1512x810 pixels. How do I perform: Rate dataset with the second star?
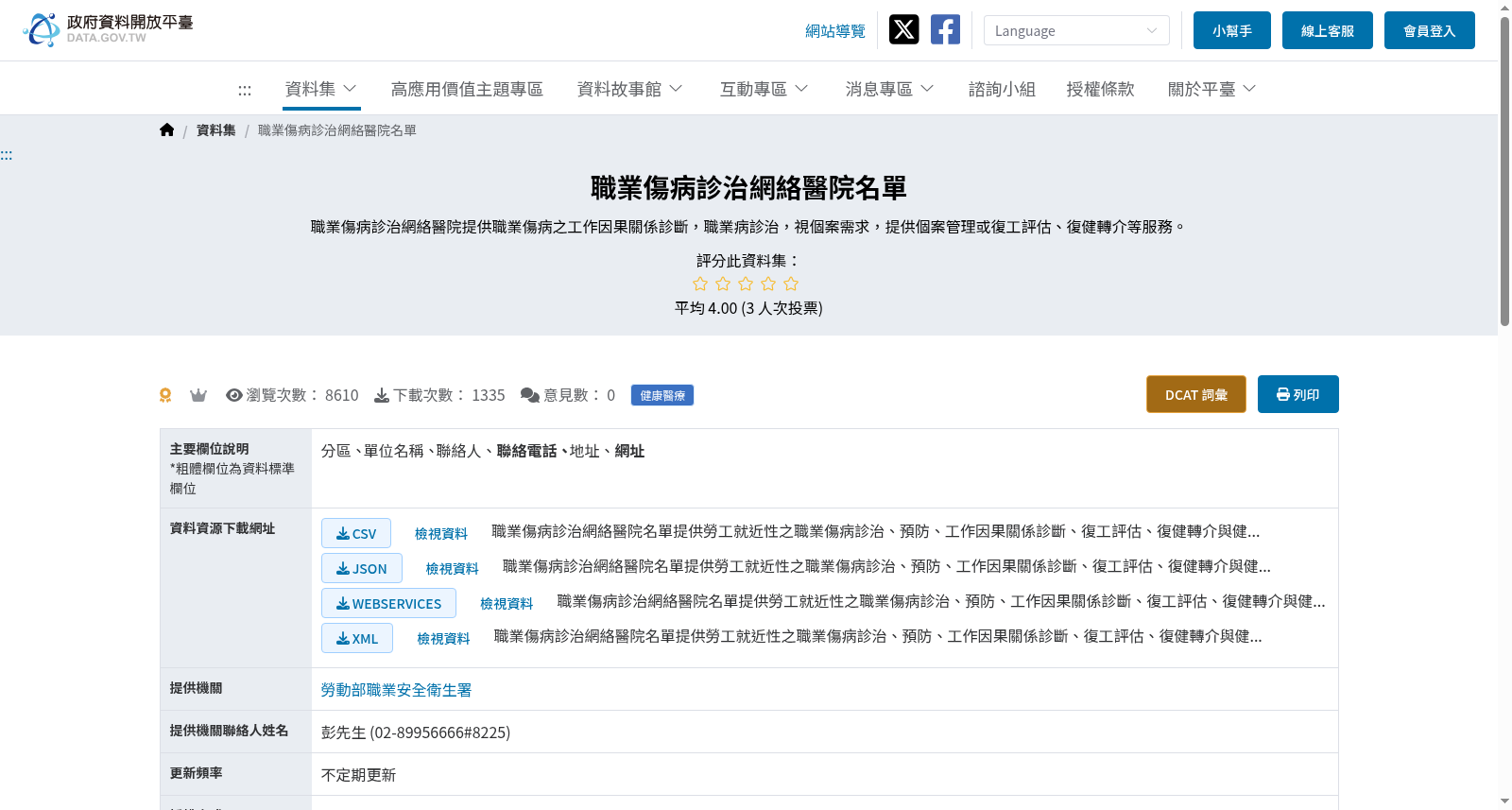click(723, 284)
